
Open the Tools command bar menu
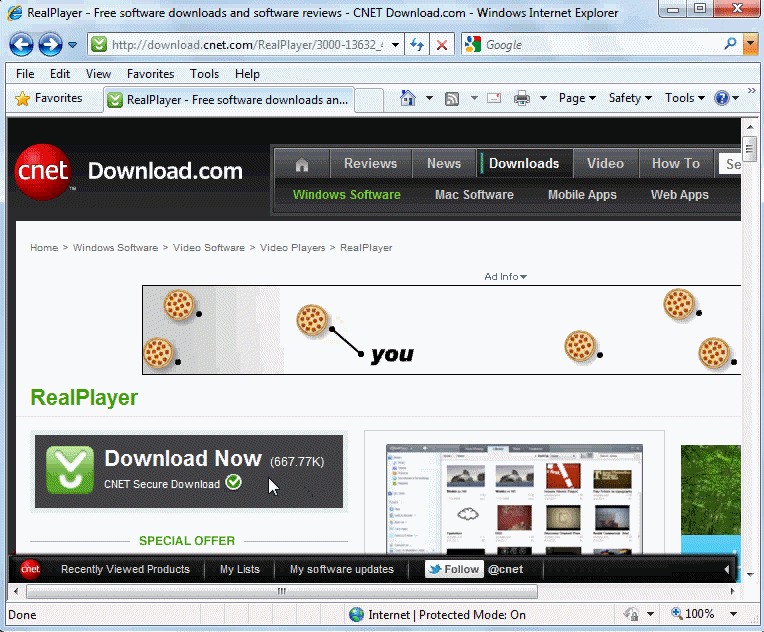[685, 98]
